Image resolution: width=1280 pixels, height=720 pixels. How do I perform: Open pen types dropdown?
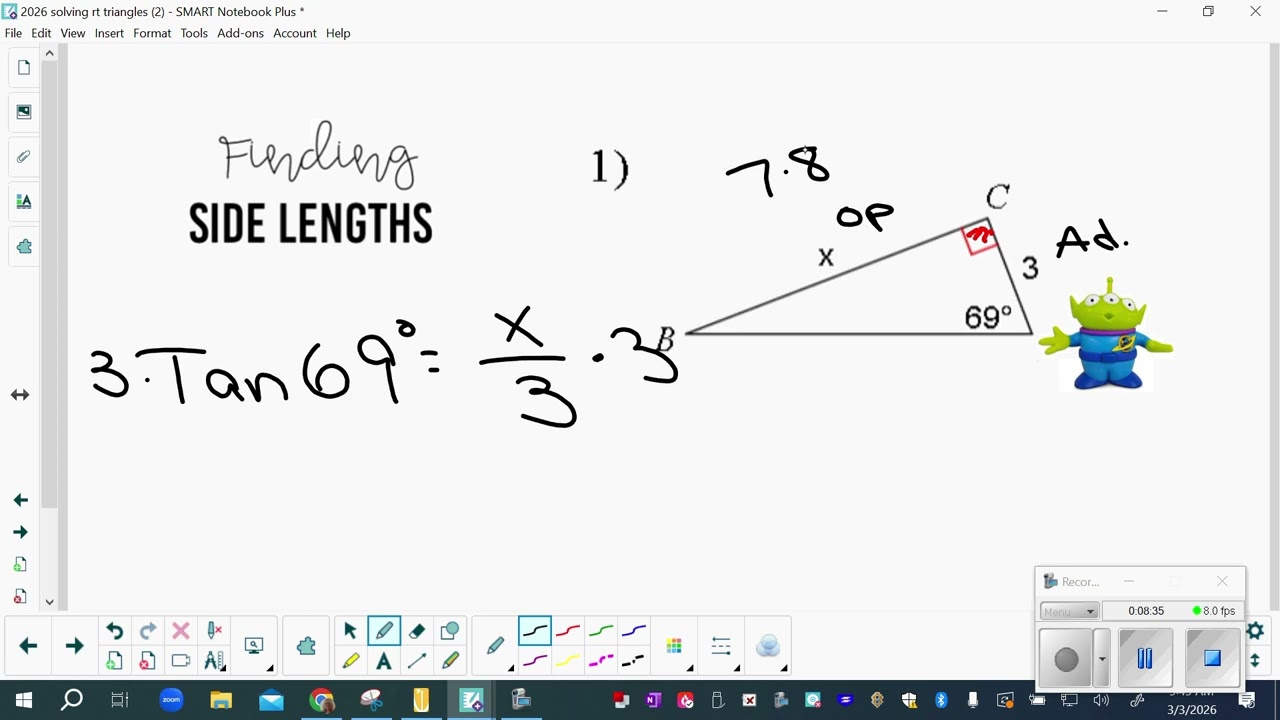[496, 647]
